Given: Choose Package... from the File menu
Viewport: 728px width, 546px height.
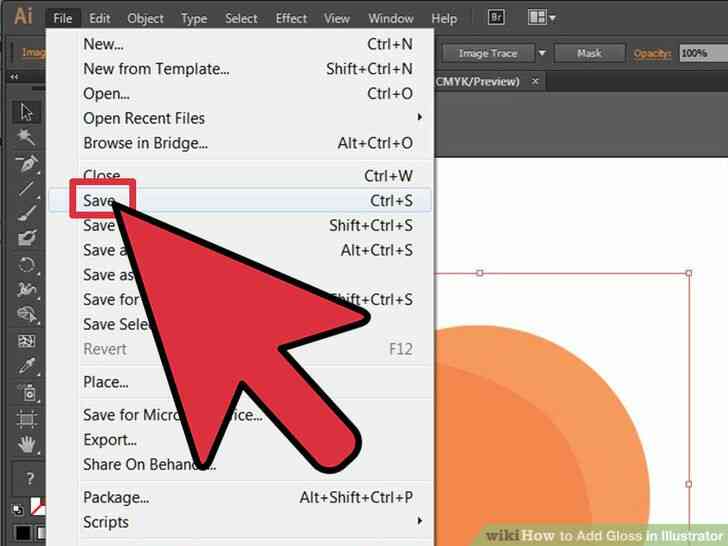Looking at the screenshot, I should point(240,497).
